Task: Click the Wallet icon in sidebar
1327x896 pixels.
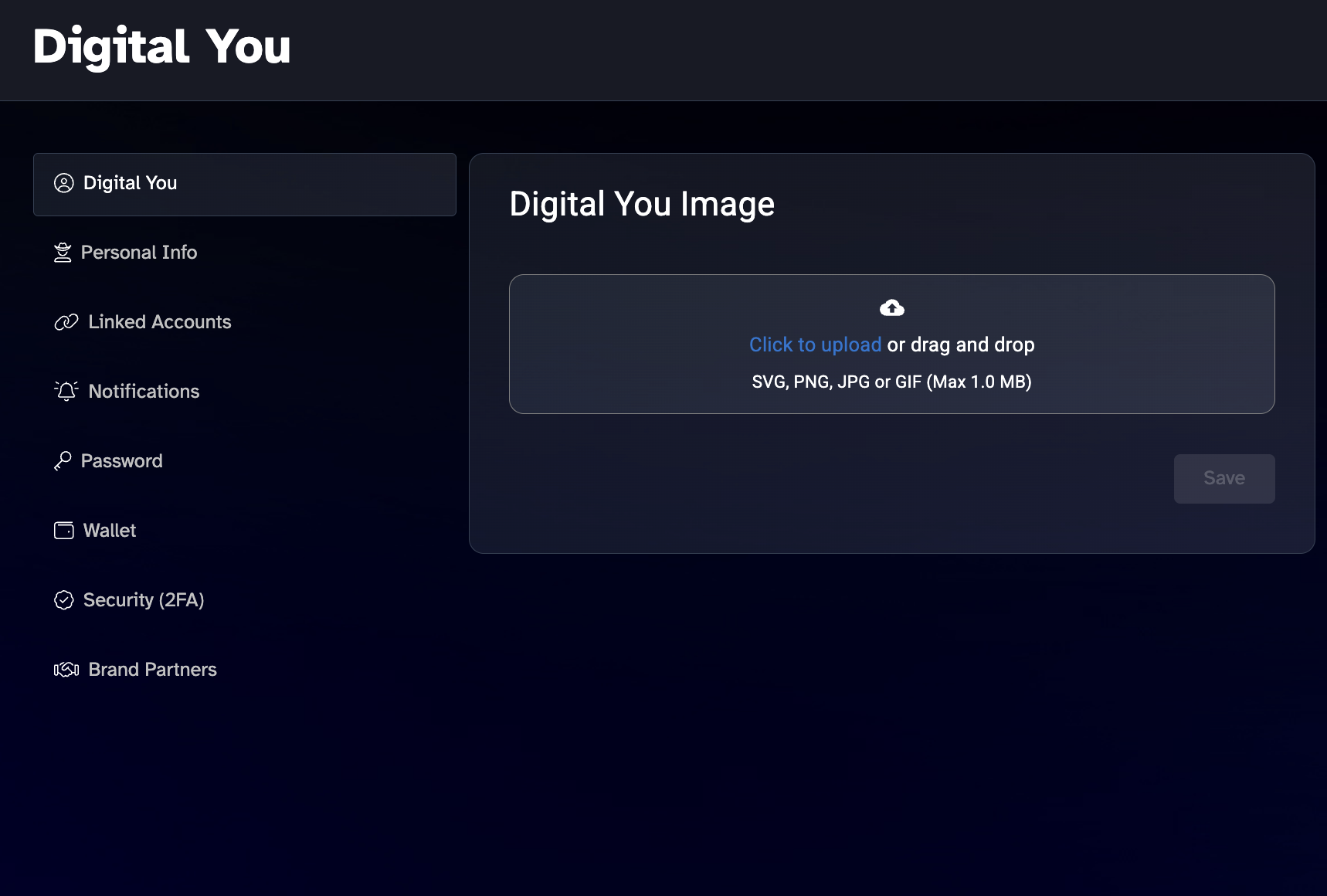Action: [64, 531]
